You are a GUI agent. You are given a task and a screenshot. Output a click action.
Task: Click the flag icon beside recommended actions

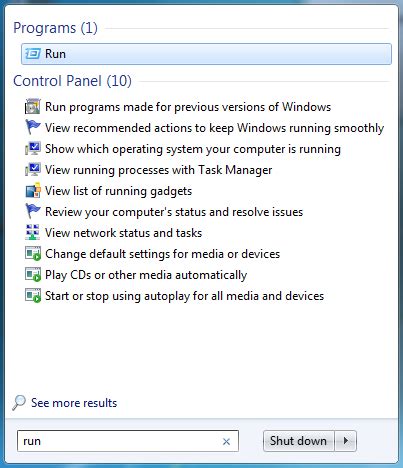click(x=33, y=128)
